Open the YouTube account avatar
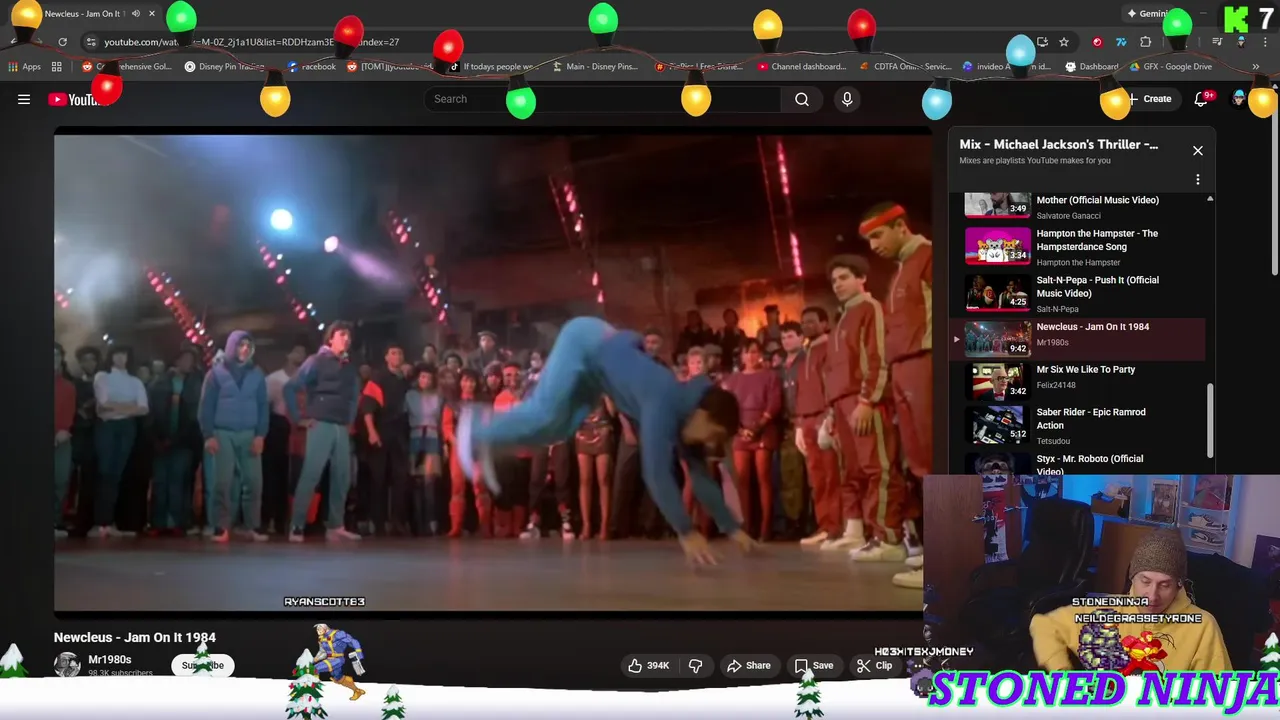 (x=1240, y=99)
